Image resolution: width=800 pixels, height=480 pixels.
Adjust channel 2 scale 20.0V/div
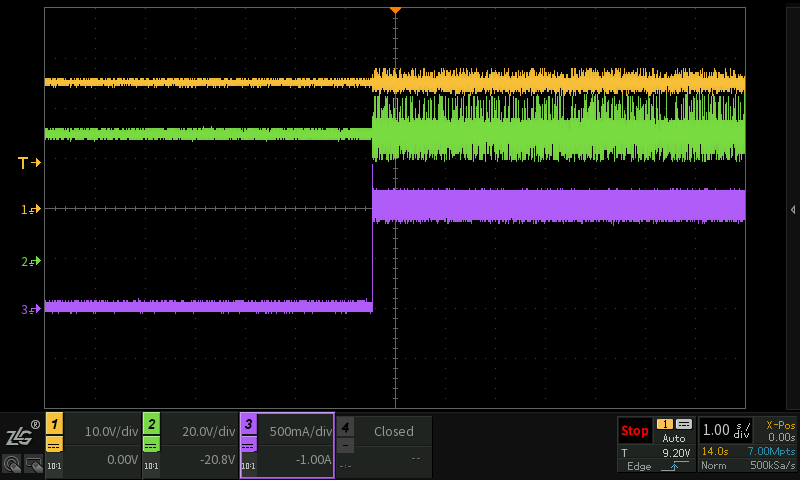coord(209,432)
